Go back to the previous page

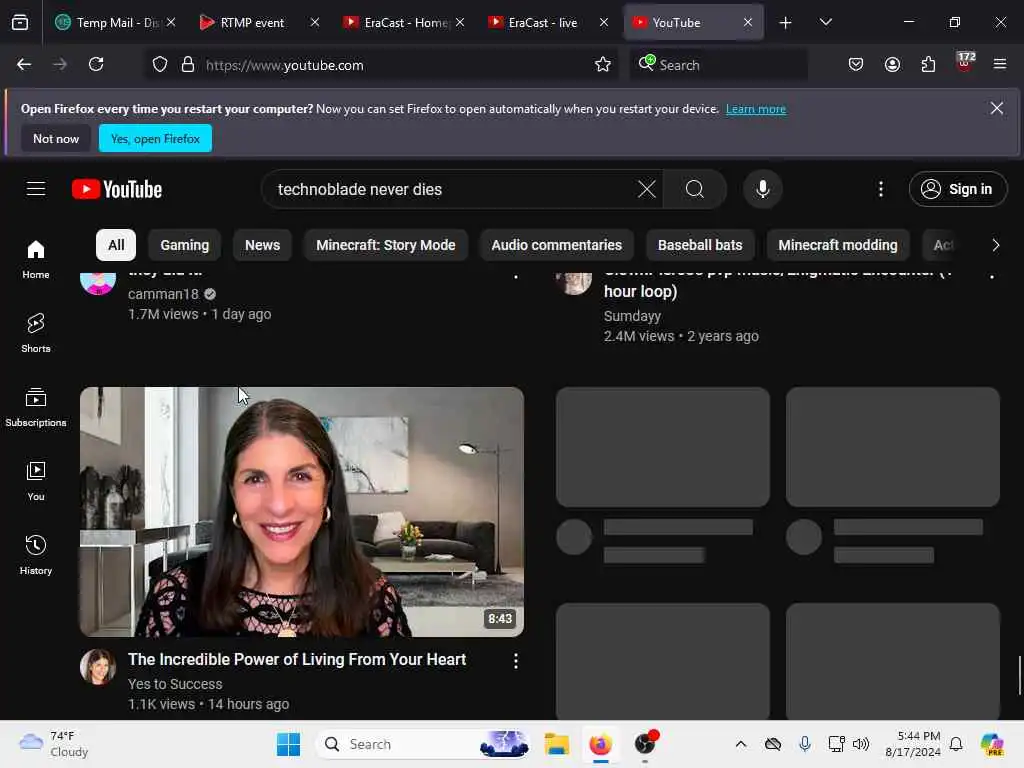(x=24, y=65)
